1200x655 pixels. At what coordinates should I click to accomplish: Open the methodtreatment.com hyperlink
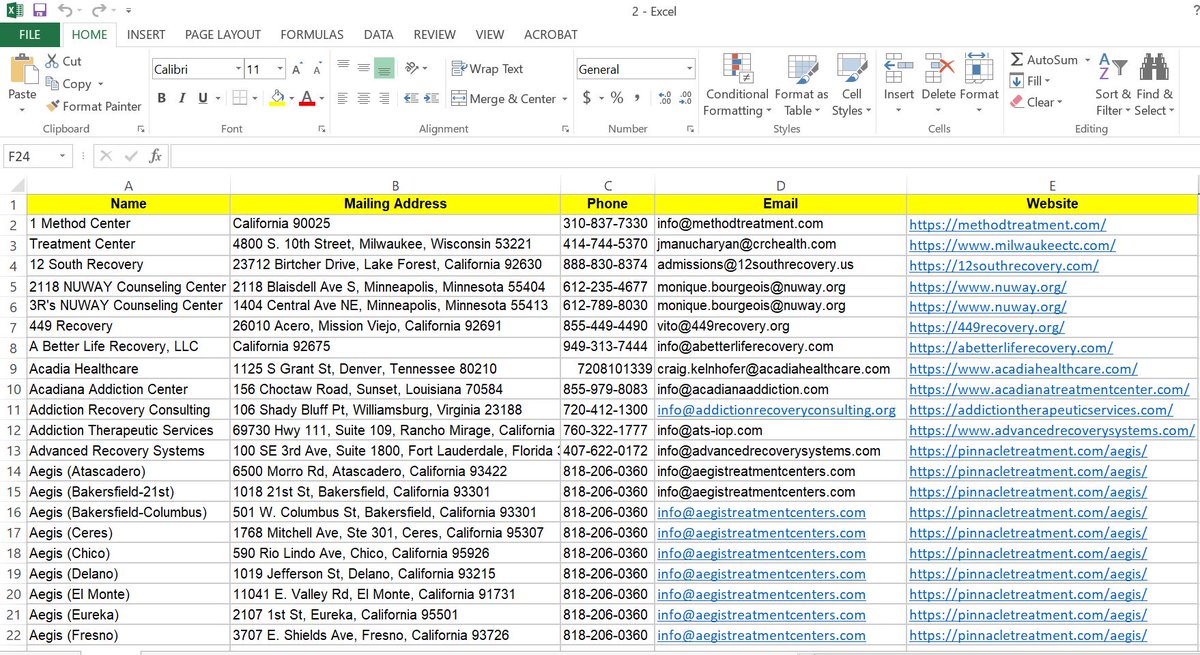(x=1007, y=224)
